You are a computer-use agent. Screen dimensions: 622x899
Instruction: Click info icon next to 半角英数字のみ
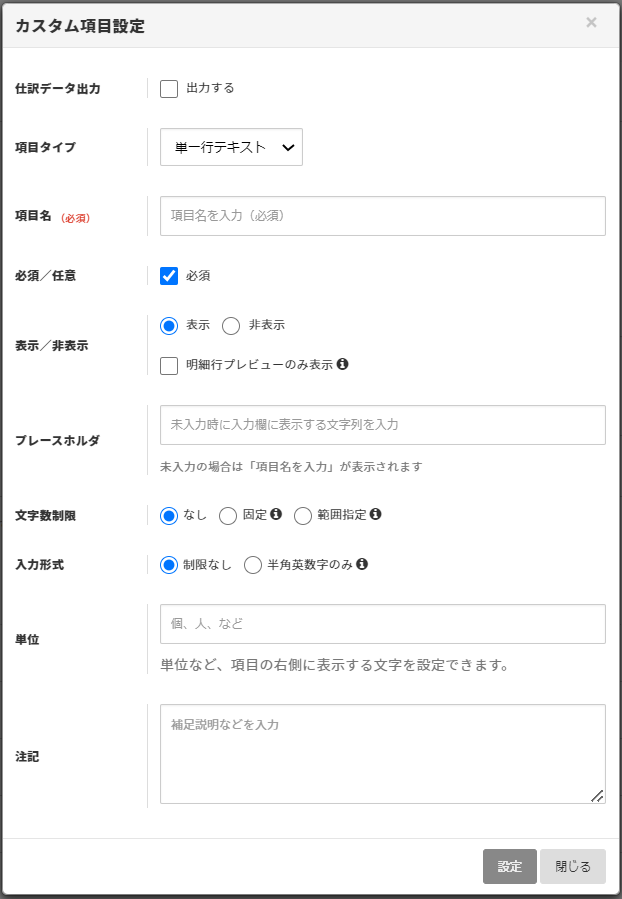coord(362,564)
